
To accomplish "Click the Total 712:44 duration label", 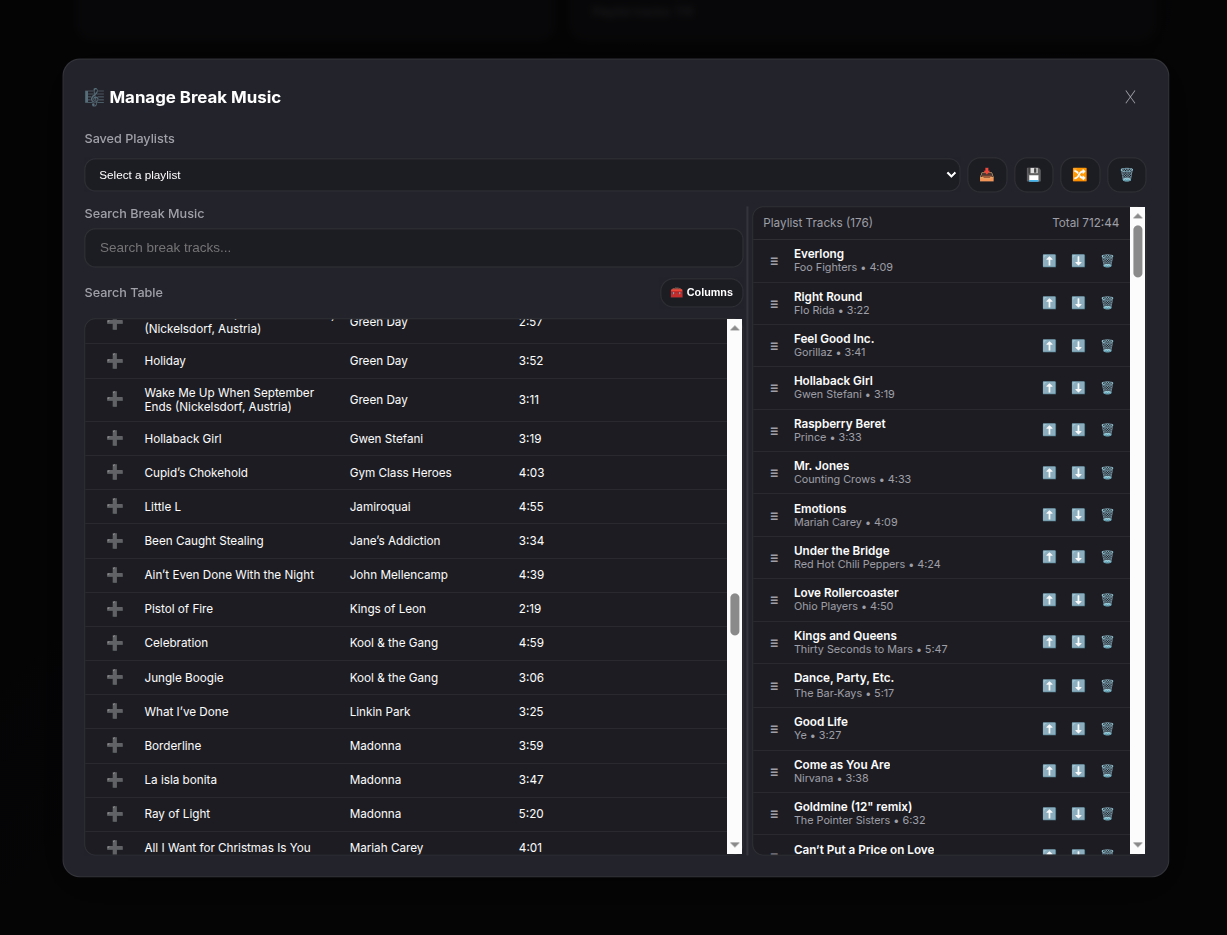I will click(1085, 223).
